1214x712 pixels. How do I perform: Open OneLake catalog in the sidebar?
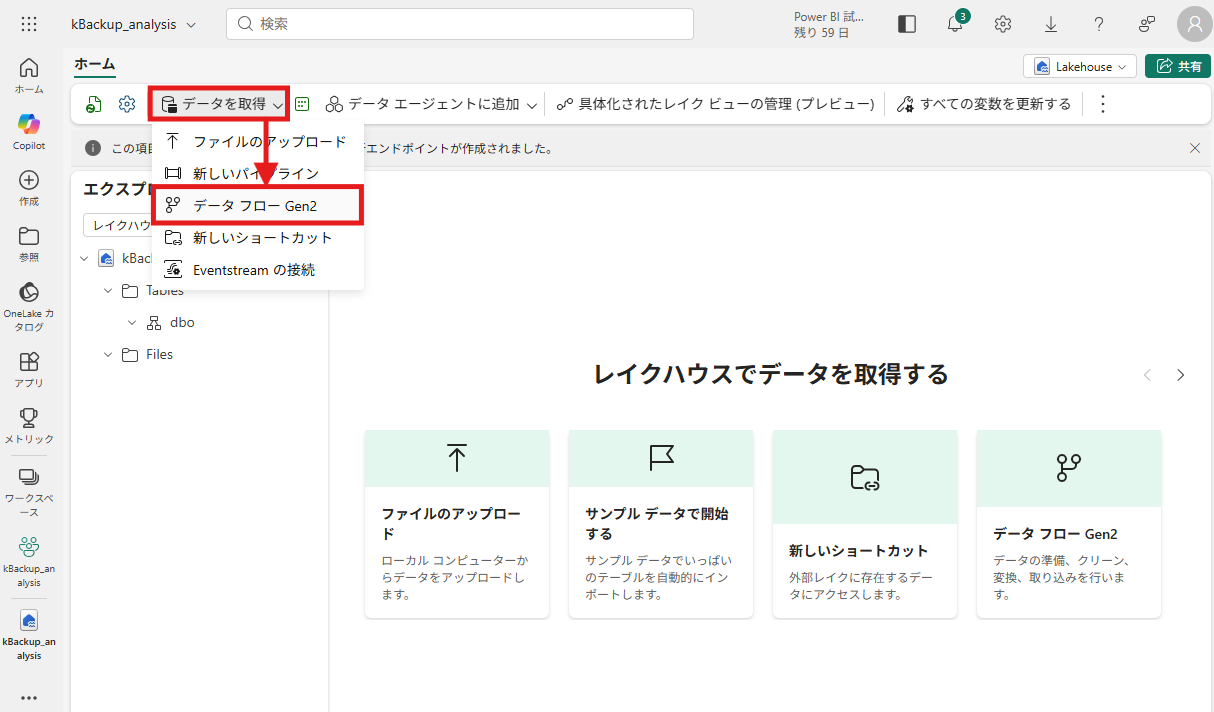[x=29, y=305]
